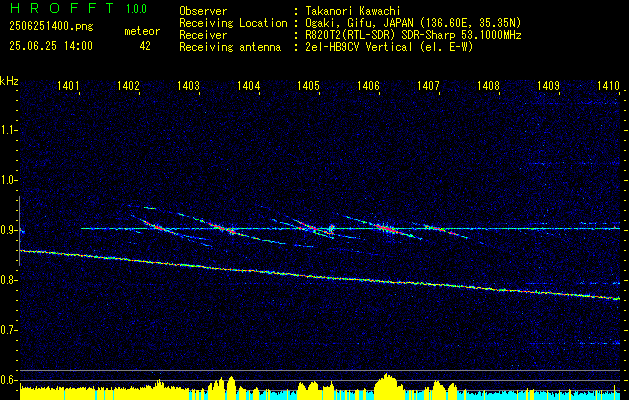The width and height of the screenshot is (629, 400).
Task: Click the 0.7 kHz axis label
Action: pos(8,330)
